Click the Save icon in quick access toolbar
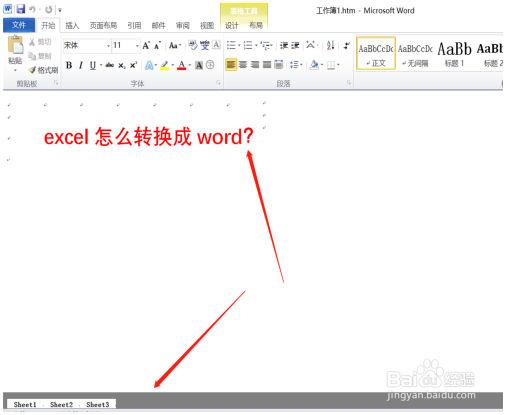The image size is (506, 415). point(21,9)
